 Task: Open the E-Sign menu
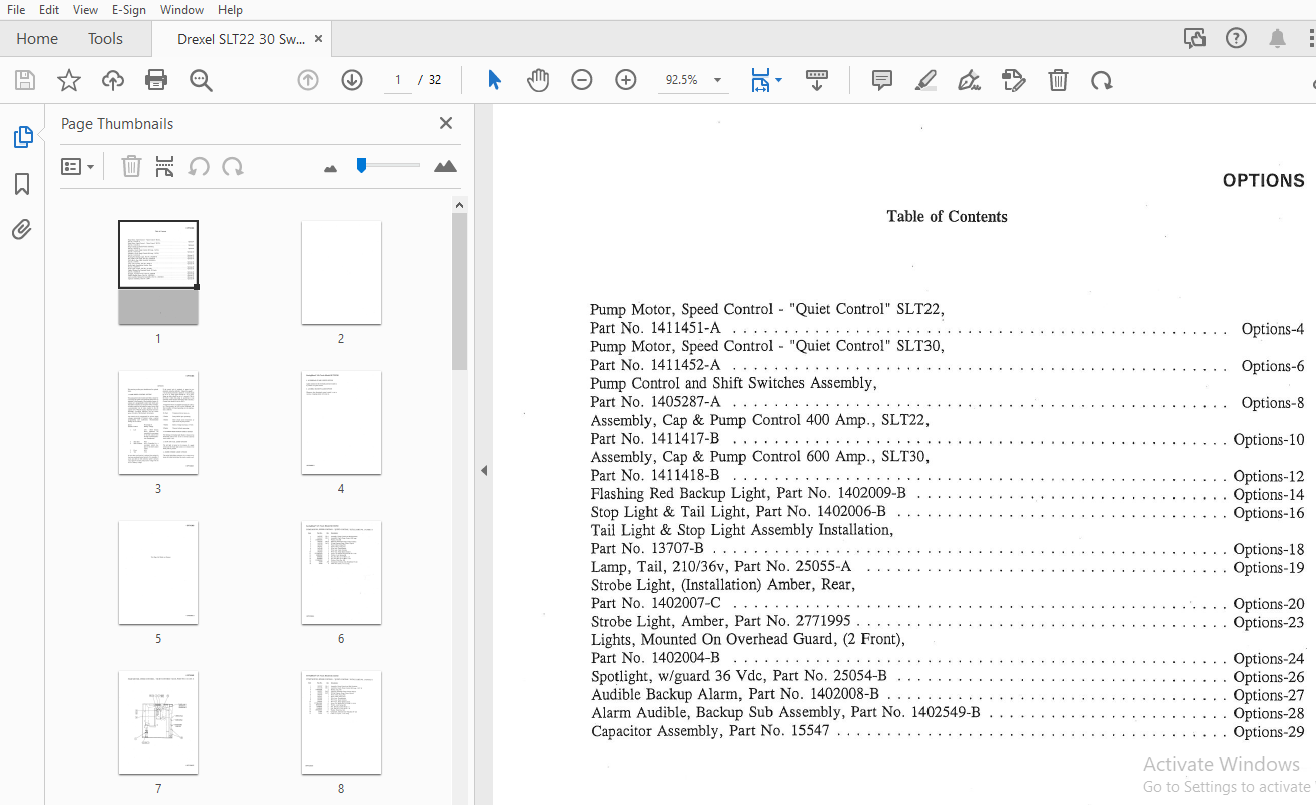[129, 9]
